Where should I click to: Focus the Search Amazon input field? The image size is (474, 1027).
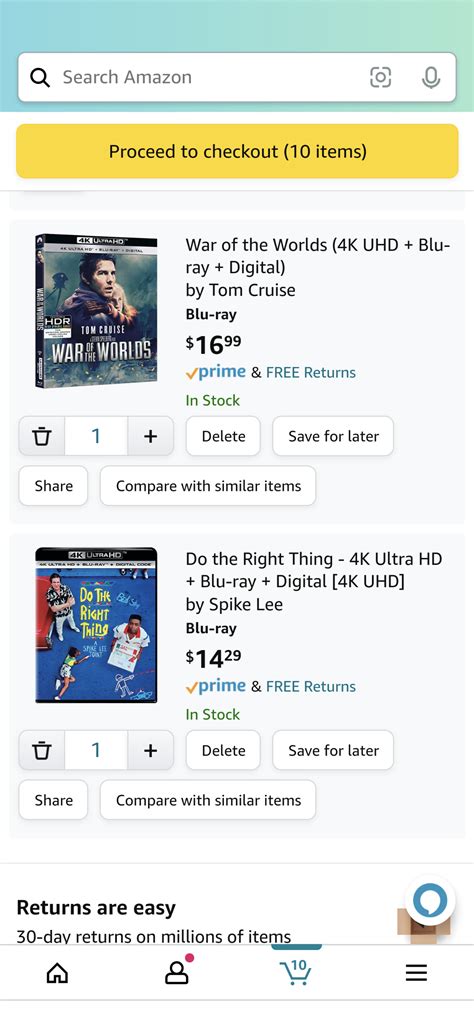pyautogui.click(x=210, y=77)
